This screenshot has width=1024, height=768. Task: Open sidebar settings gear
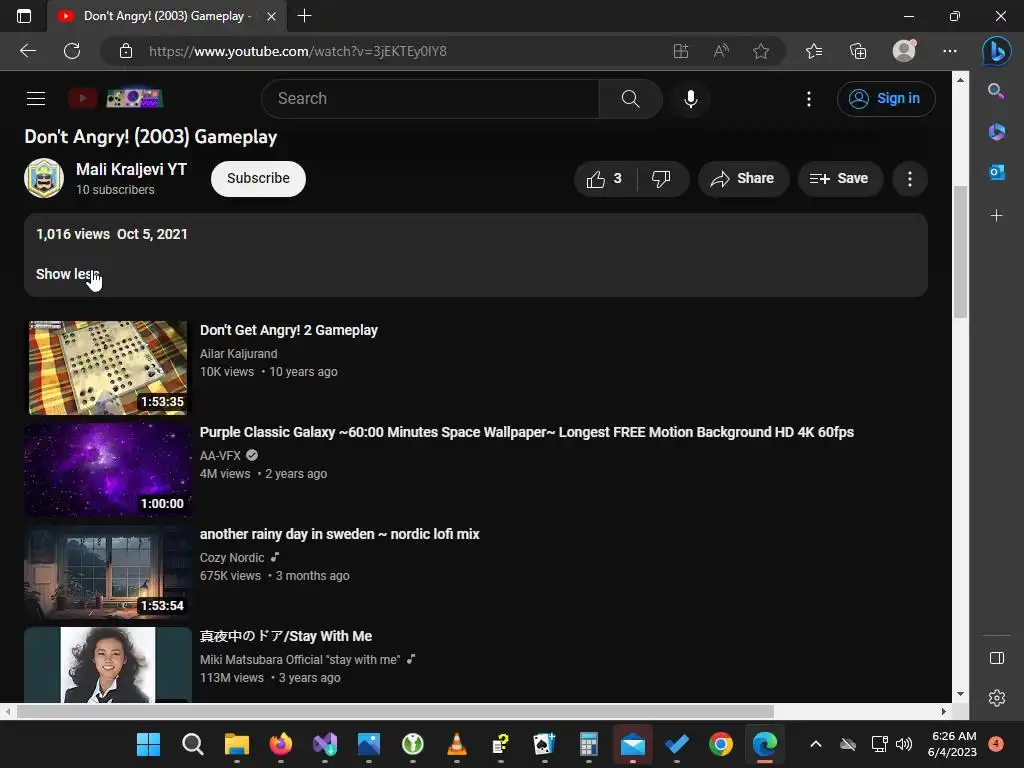[x=997, y=698]
